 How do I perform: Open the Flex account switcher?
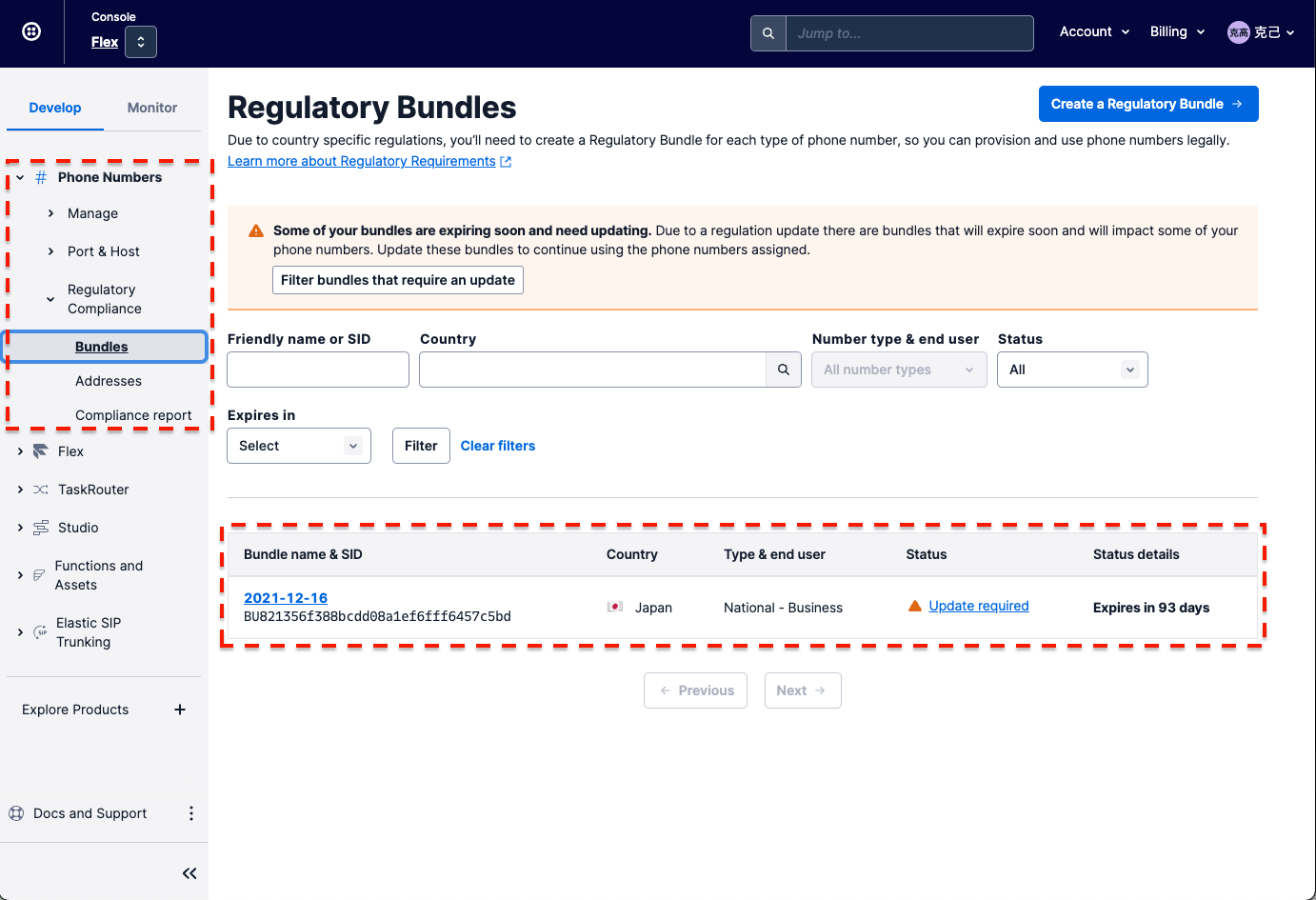pos(141,42)
